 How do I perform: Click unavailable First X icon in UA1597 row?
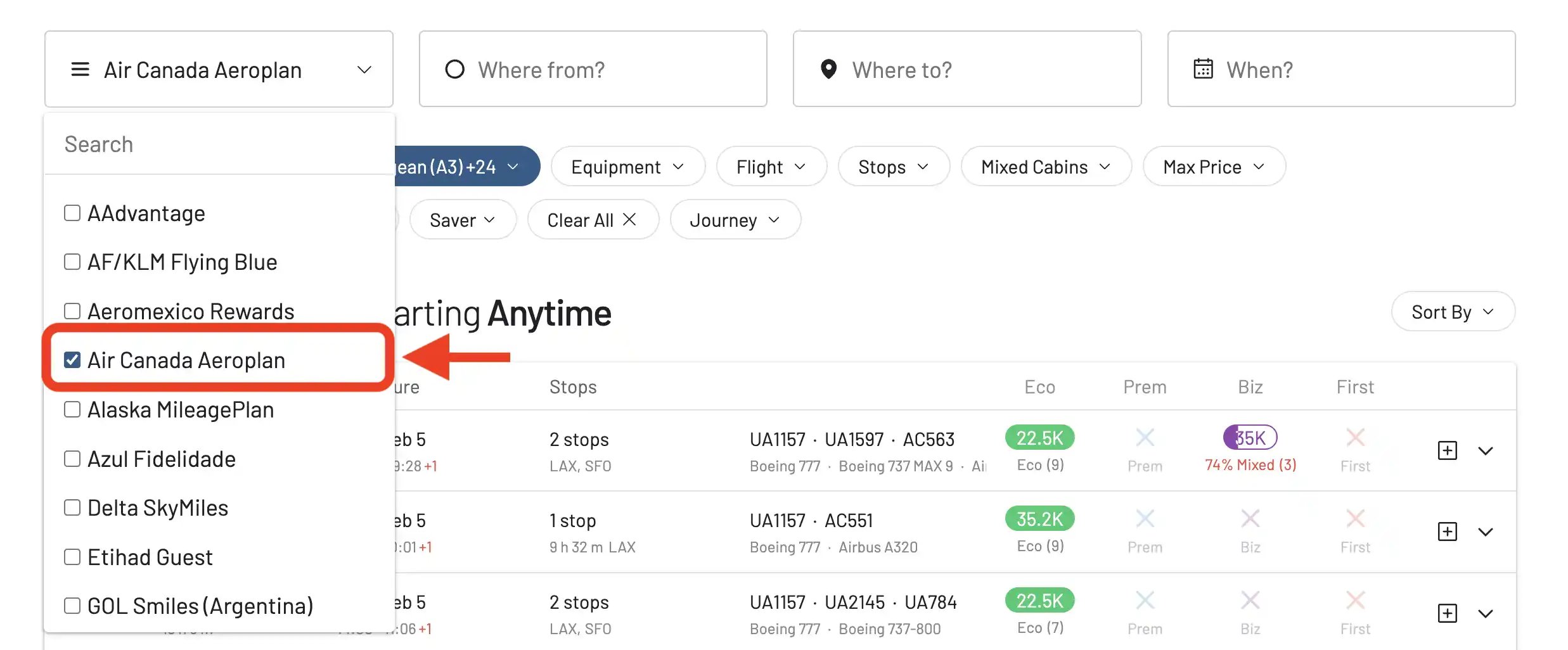pyautogui.click(x=1355, y=437)
